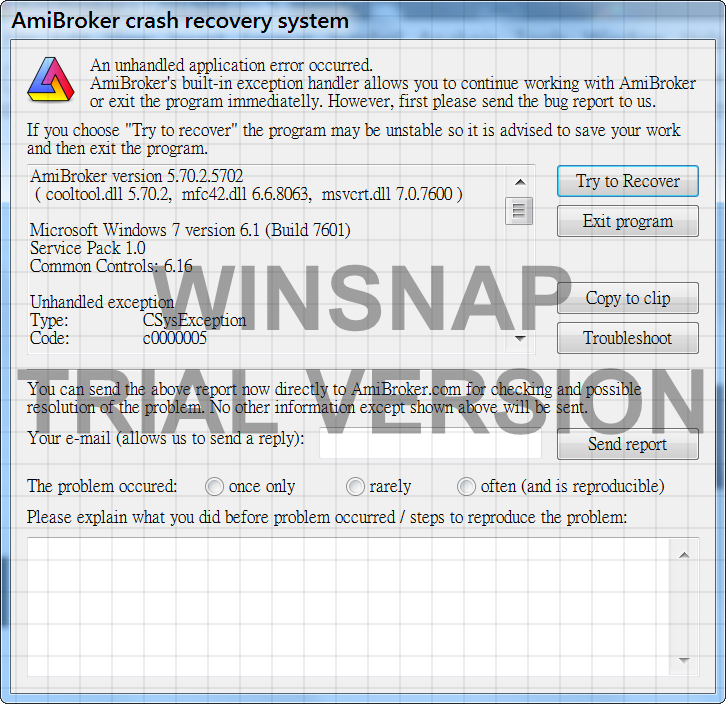
Task: Click the cooltool.dll version line
Action: (x=249, y=194)
